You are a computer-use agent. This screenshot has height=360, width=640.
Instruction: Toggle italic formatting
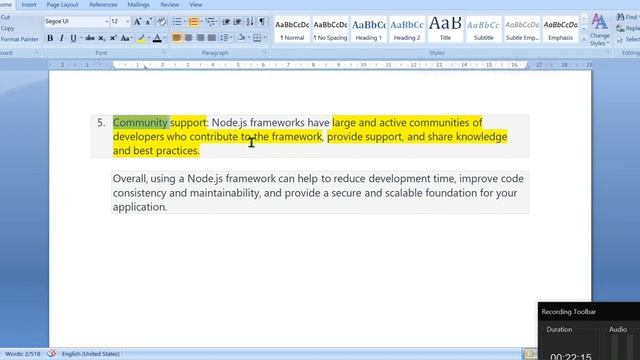(62, 38)
